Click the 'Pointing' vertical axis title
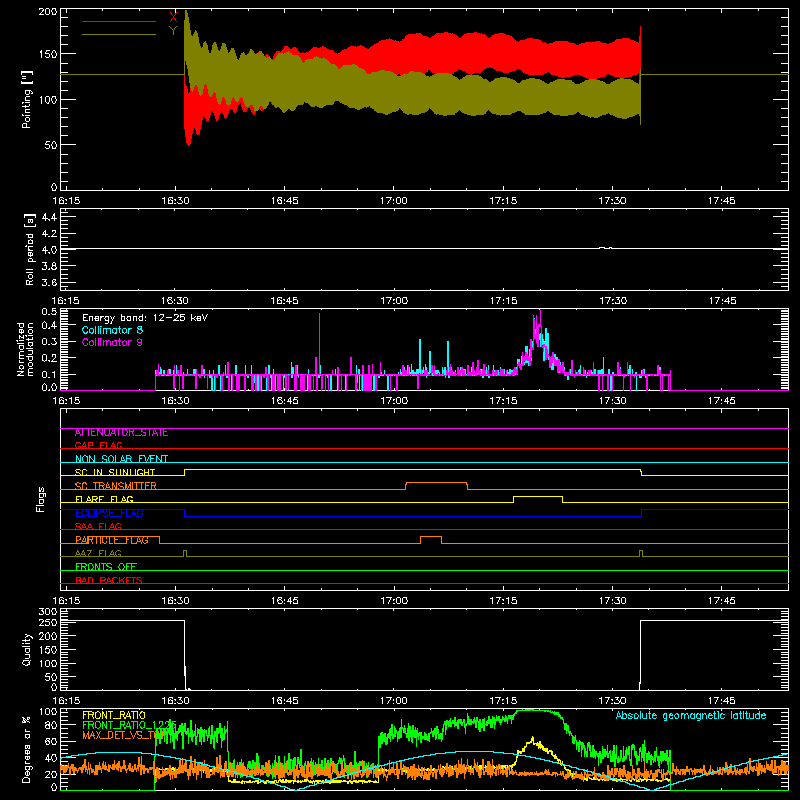The image size is (800, 800). [x=26, y=99]
